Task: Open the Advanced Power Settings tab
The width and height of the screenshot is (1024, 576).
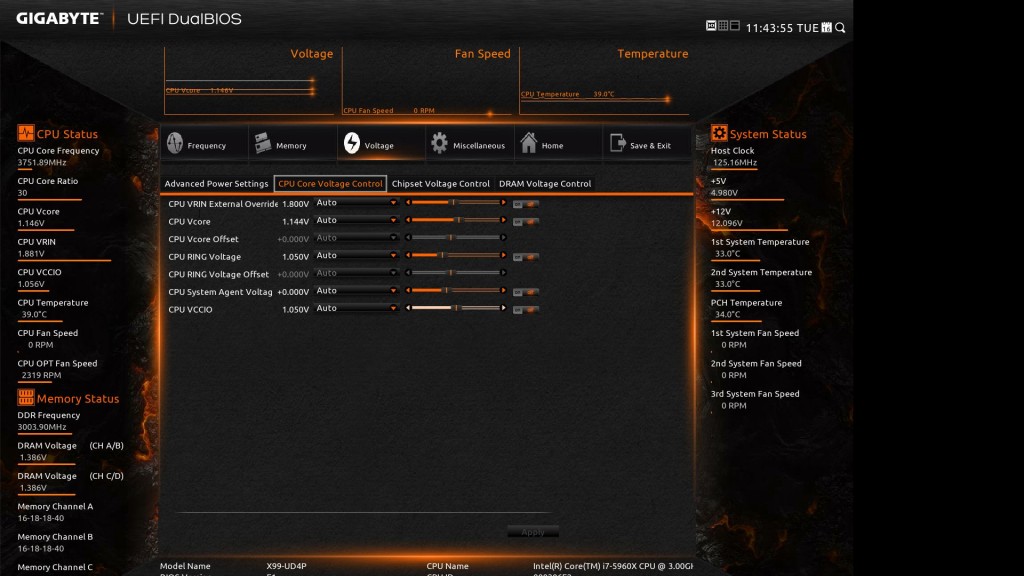Action: 216,184
